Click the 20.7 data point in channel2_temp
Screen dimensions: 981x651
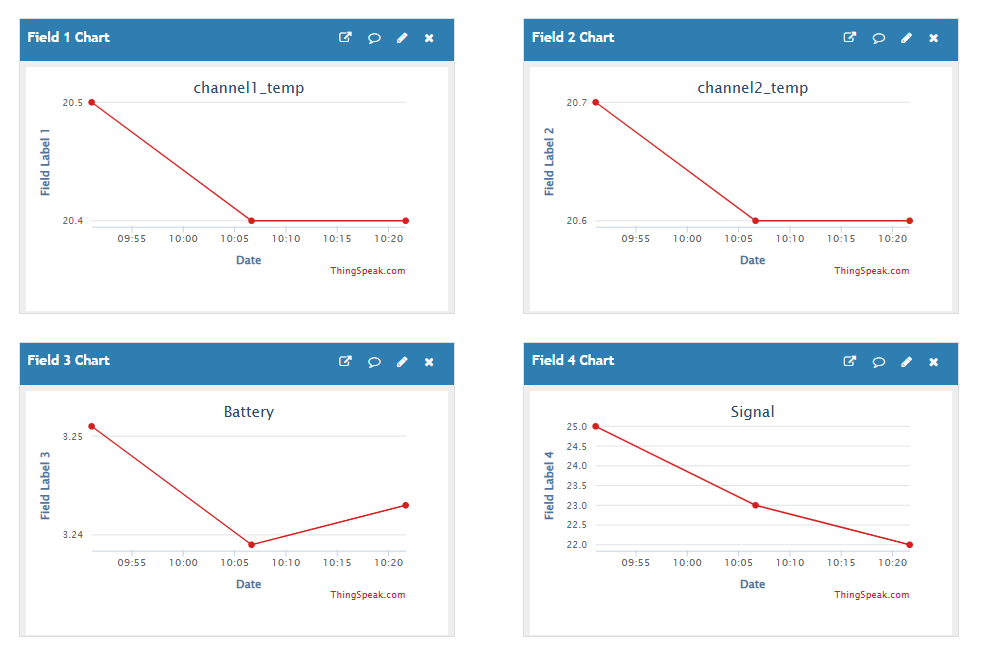pos(596,103)
